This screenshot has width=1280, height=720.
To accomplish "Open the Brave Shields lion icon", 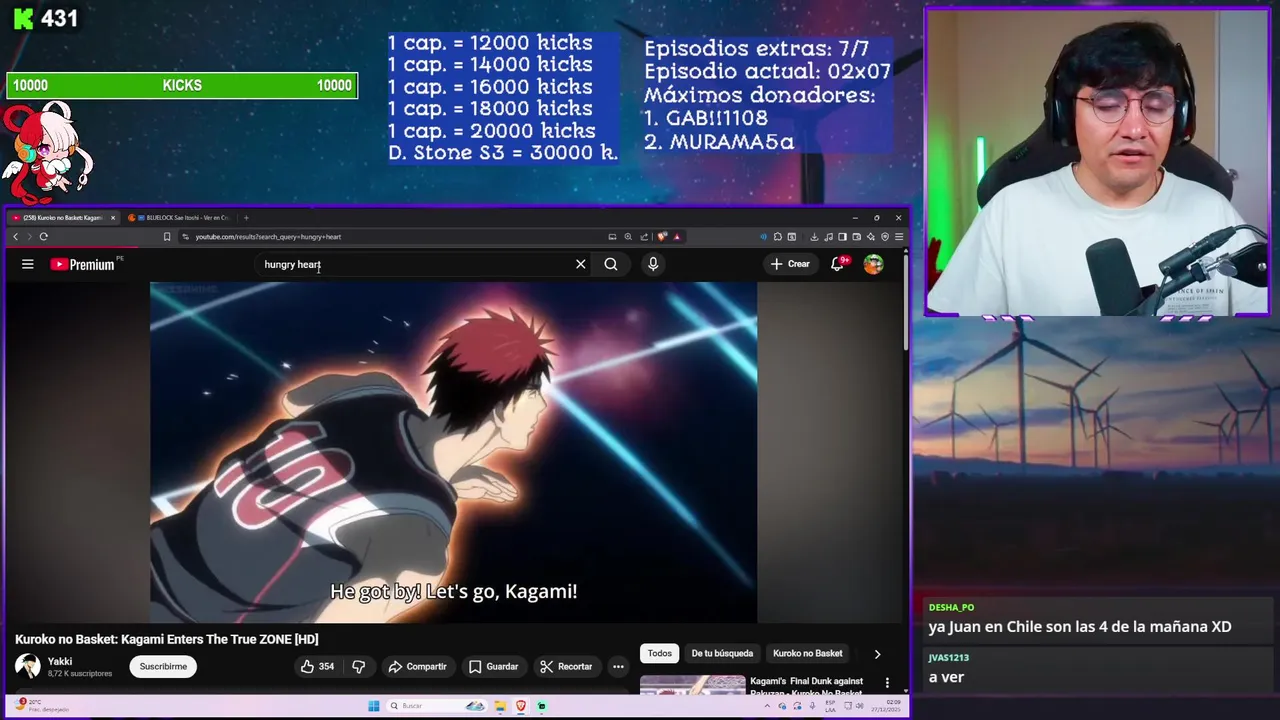I will click(662, 237).
